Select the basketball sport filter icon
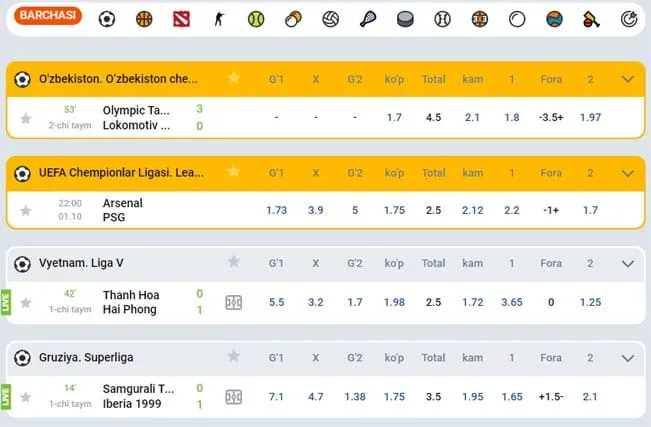 click(144, 18)
